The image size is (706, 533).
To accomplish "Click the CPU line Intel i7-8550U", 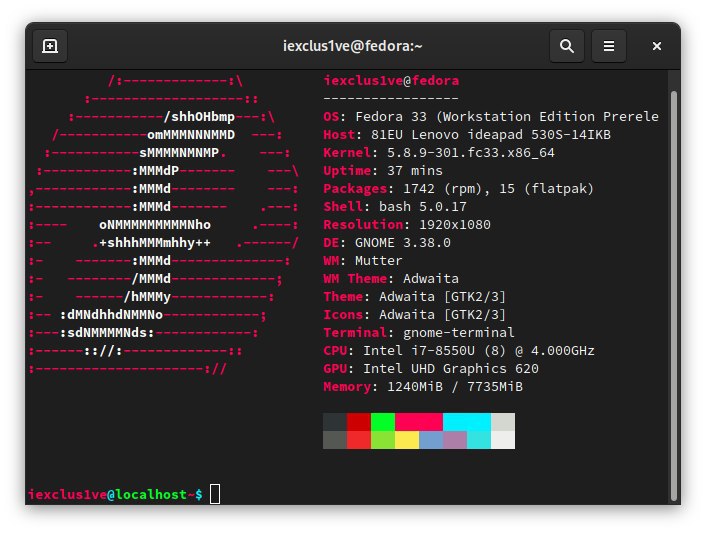I will coord(459,351).
